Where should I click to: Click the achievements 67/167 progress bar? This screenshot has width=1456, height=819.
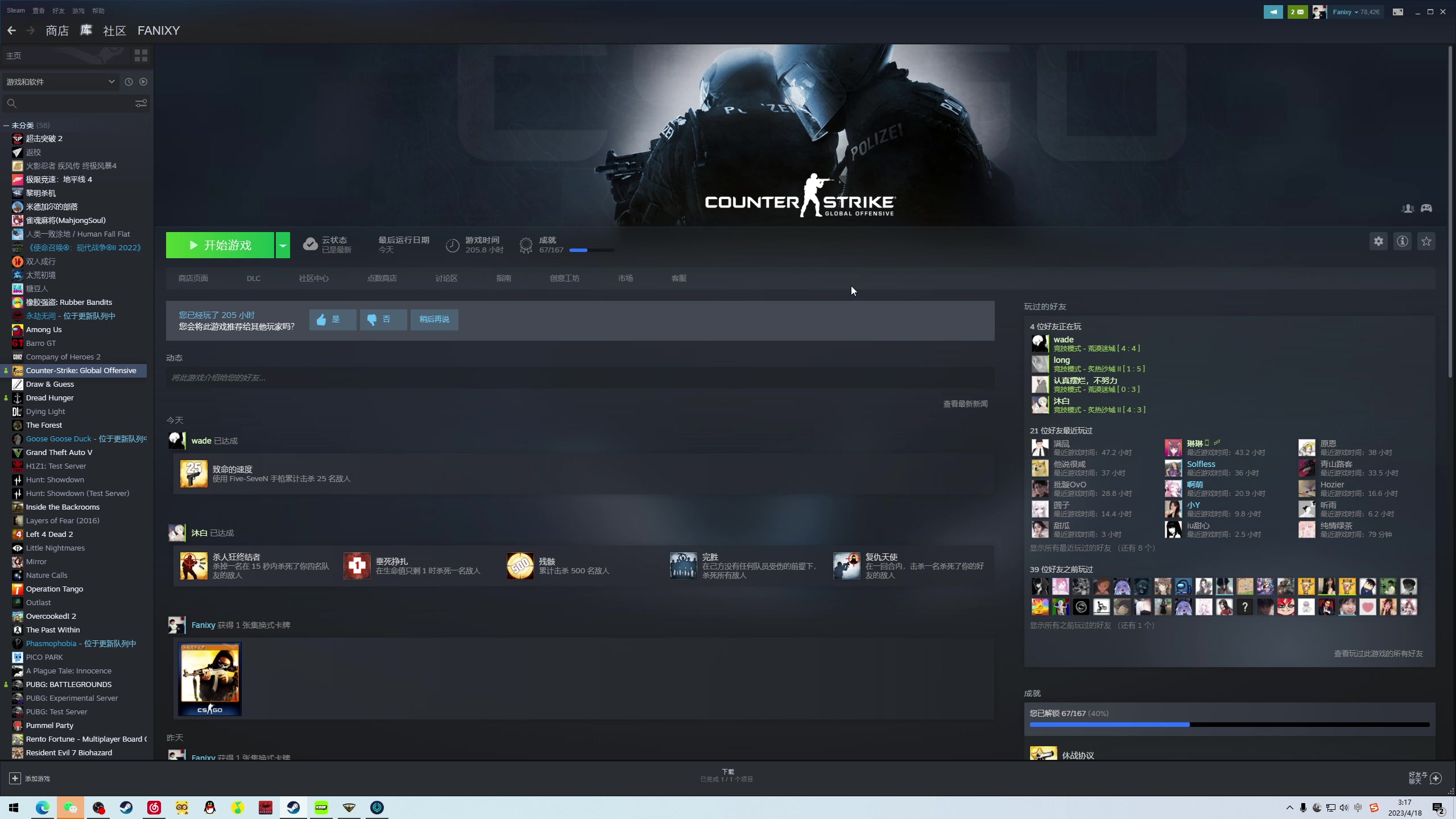pos(591,250)
